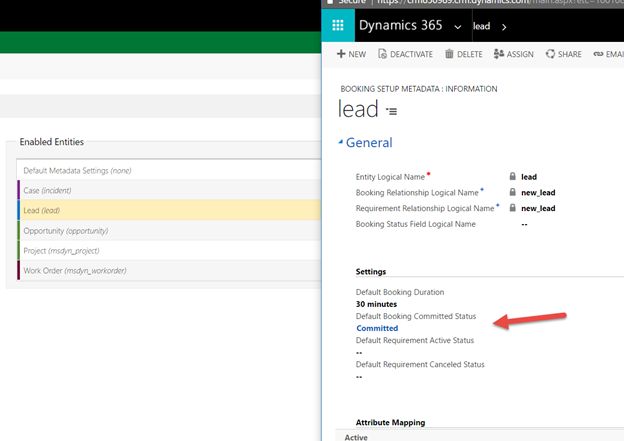The image size is (624, 441).
Task: Collapse the General section
Action: coord(341,142)
